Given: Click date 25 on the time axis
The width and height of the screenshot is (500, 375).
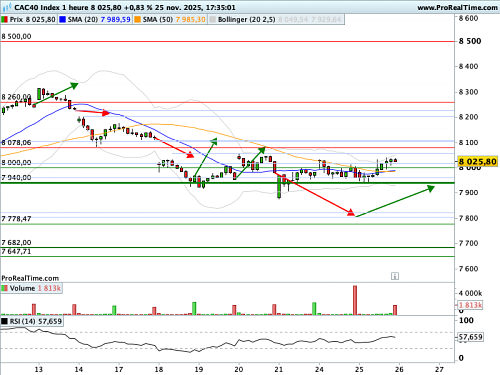Looking at the screenshot, I should click(x=359, y=369).
